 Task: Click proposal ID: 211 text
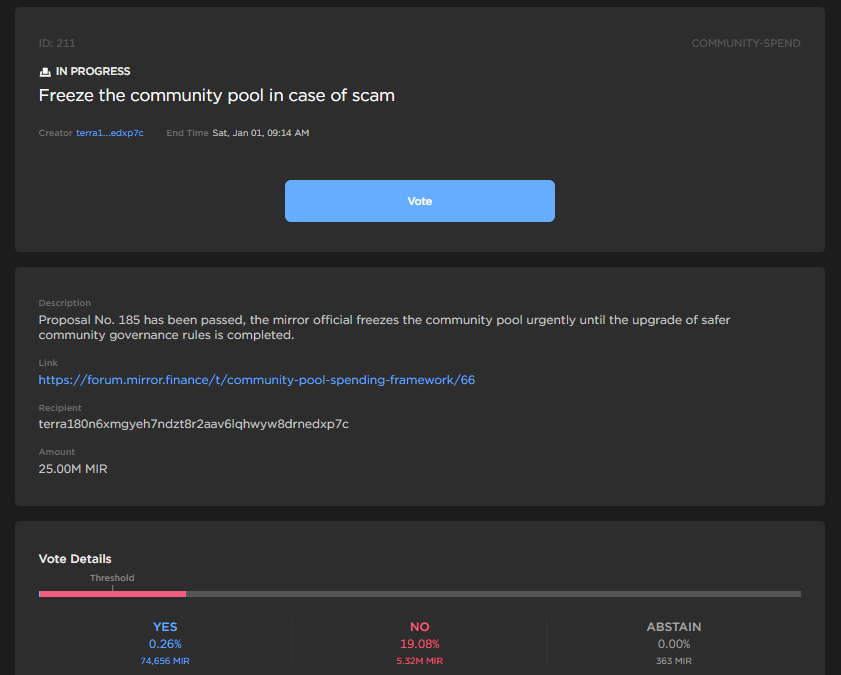(57, 43)
